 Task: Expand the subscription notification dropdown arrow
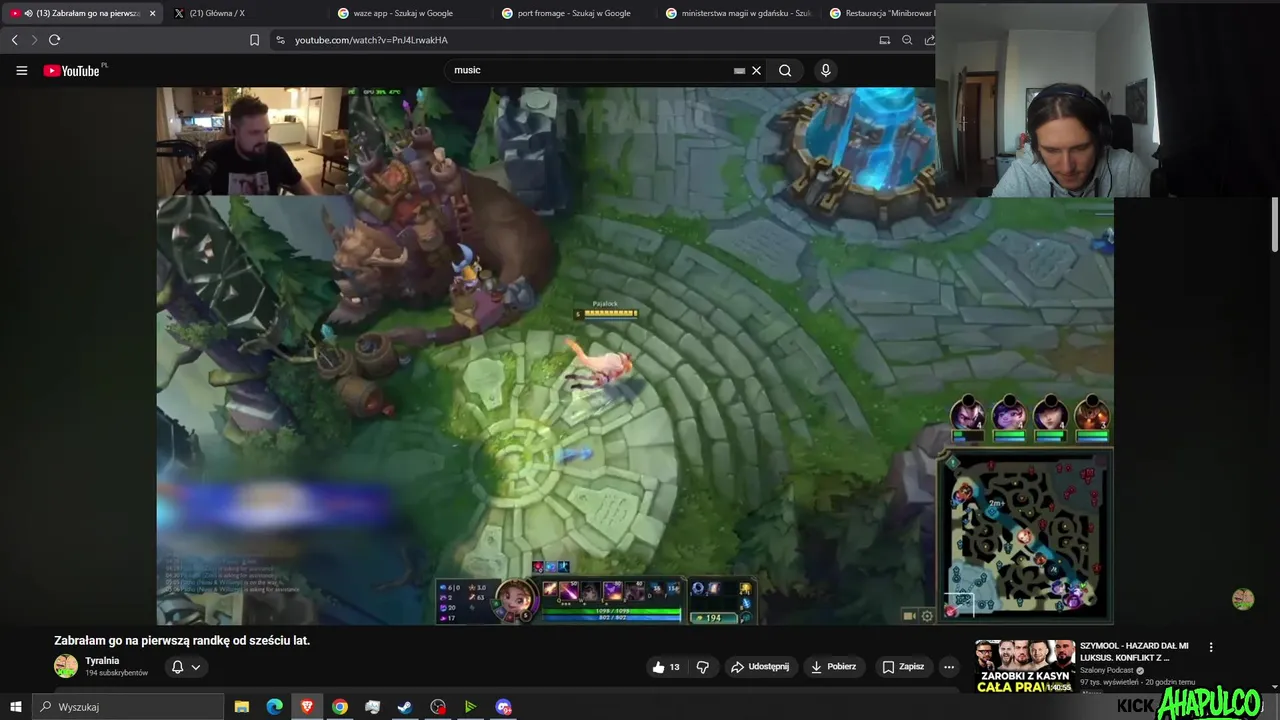196,667
